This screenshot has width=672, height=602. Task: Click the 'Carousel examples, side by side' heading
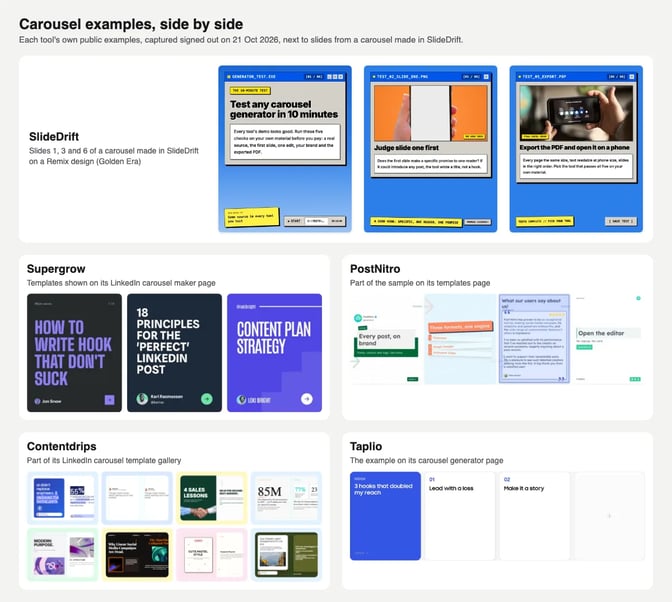tap(131, 24)
